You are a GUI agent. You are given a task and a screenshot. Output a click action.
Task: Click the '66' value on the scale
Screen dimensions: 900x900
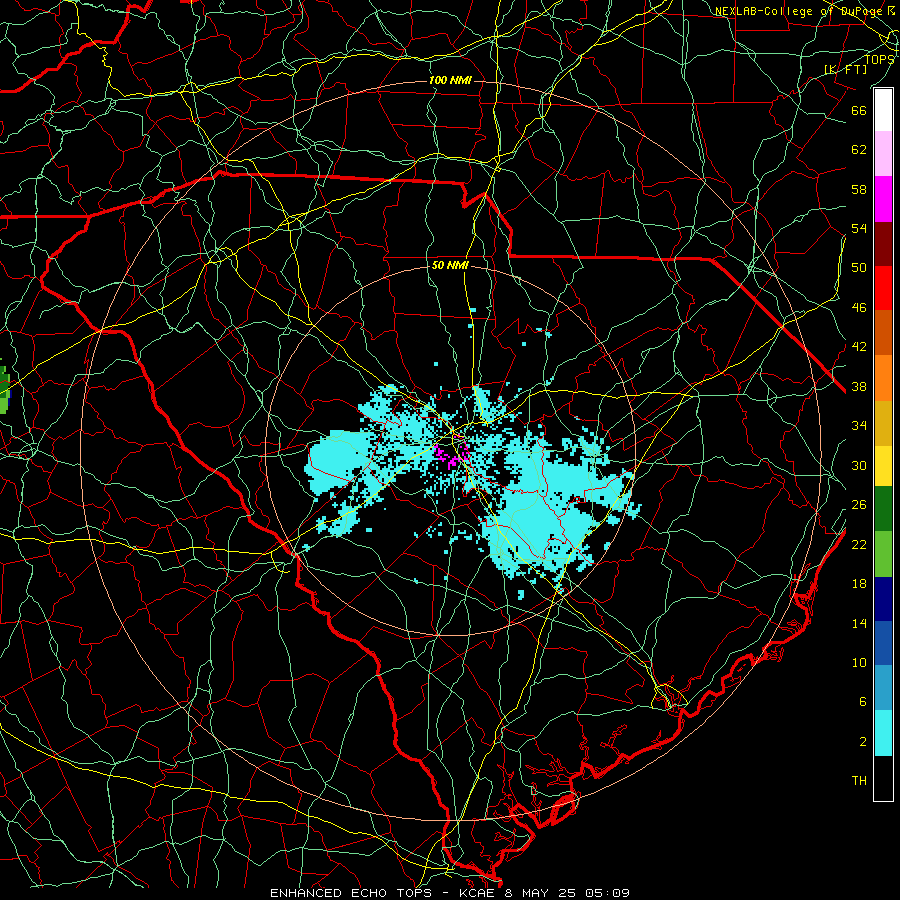(859, 110)
